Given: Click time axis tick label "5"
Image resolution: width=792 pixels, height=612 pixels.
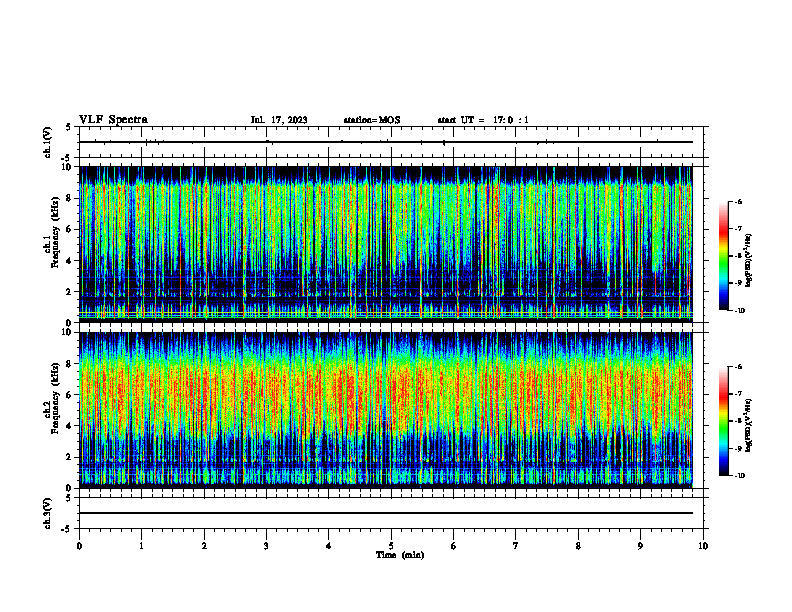Looking at the screenshot, I should point(391,546).
